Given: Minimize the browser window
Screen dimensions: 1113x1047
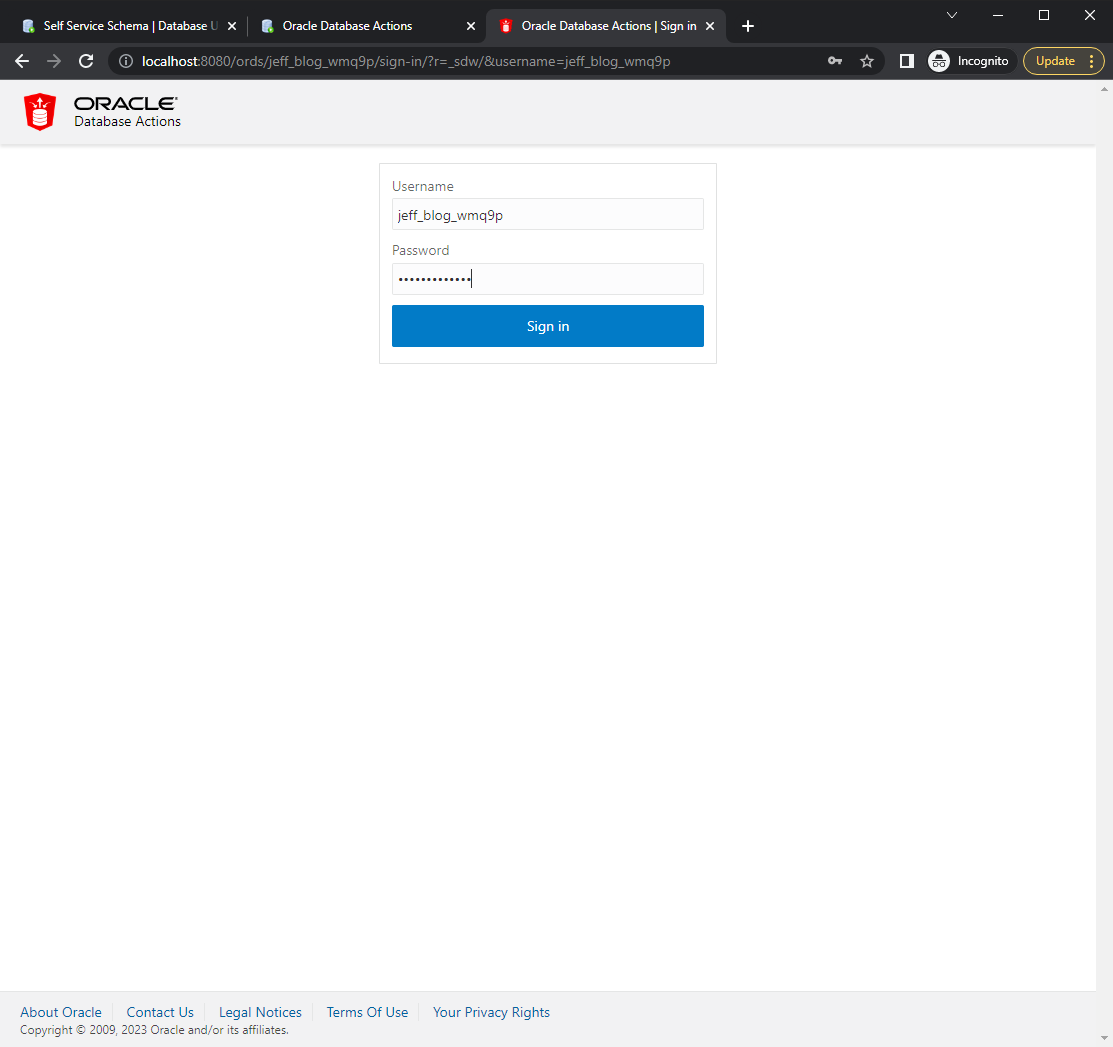Looking at the screenshot, I should tap(998, 15).
